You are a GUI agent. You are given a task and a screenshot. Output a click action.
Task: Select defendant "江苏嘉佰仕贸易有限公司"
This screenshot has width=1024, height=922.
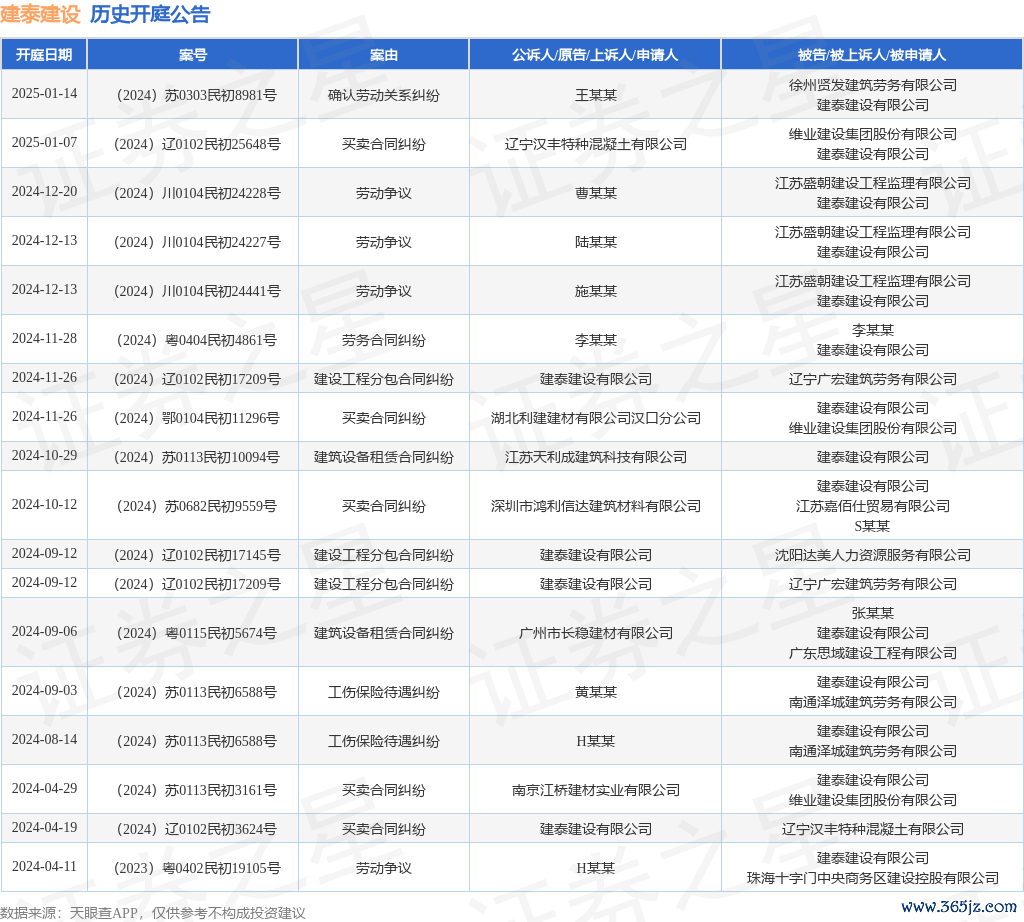pos(872,506)
